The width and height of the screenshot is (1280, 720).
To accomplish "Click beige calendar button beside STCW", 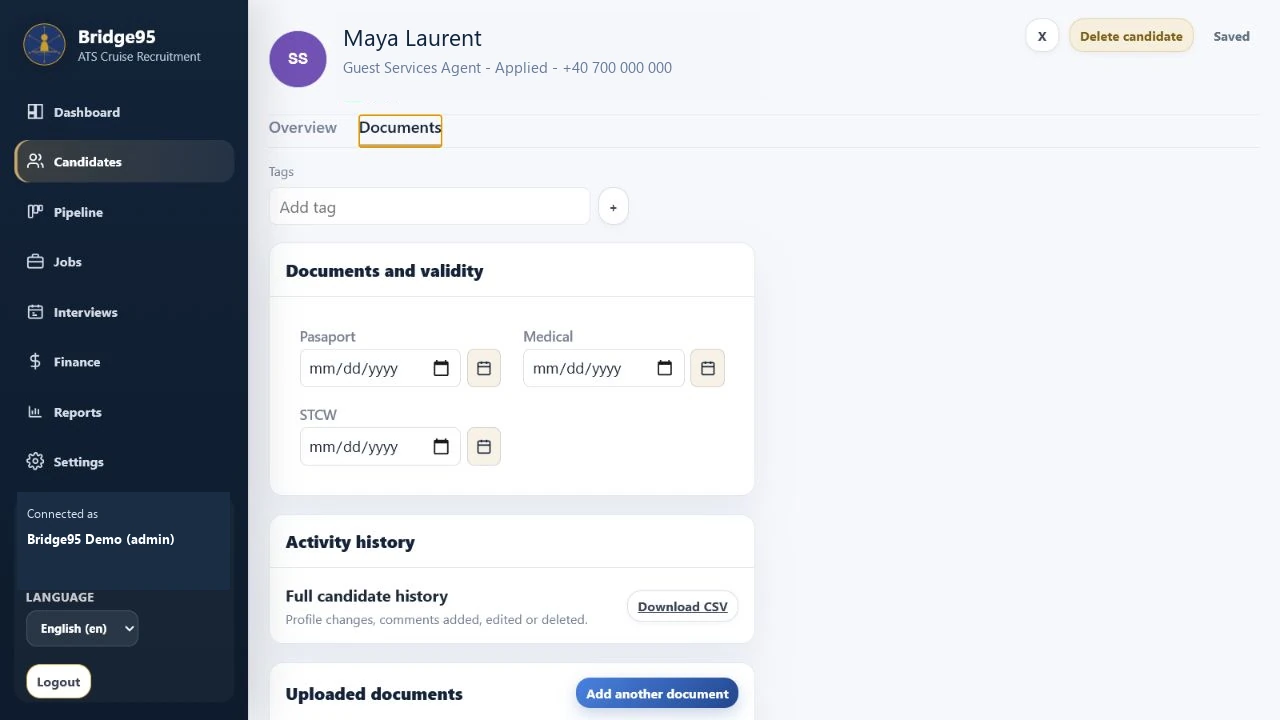I will 484,447.
